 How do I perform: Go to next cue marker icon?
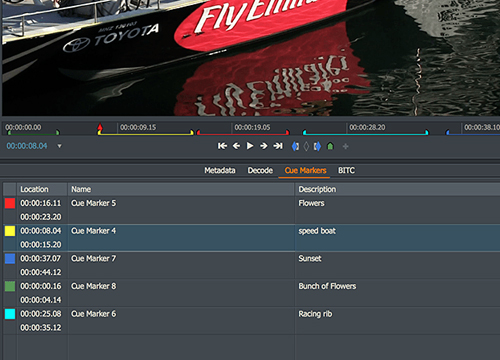[317, 146]
